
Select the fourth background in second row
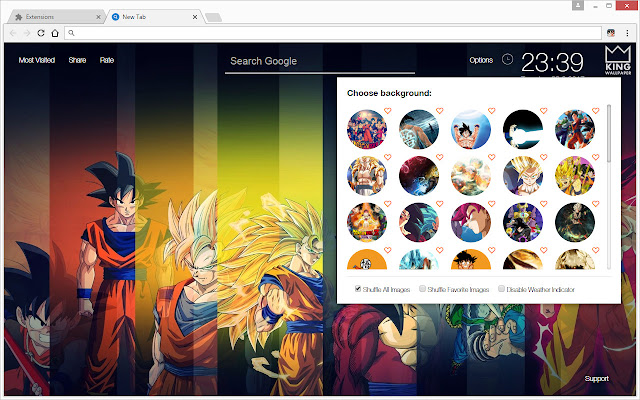(523, 176)
